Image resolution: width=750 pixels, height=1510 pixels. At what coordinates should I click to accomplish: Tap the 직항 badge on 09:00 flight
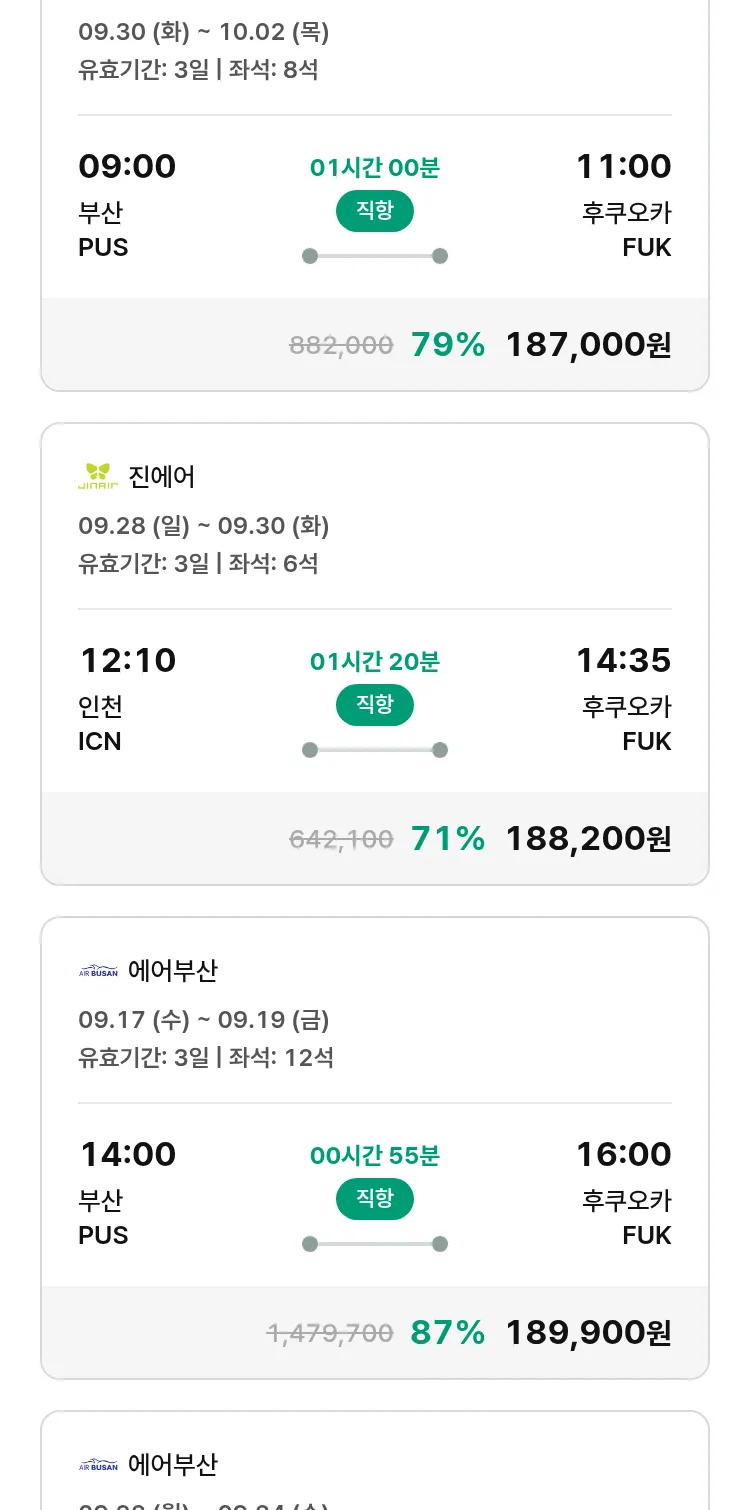(x=374, y=210)
